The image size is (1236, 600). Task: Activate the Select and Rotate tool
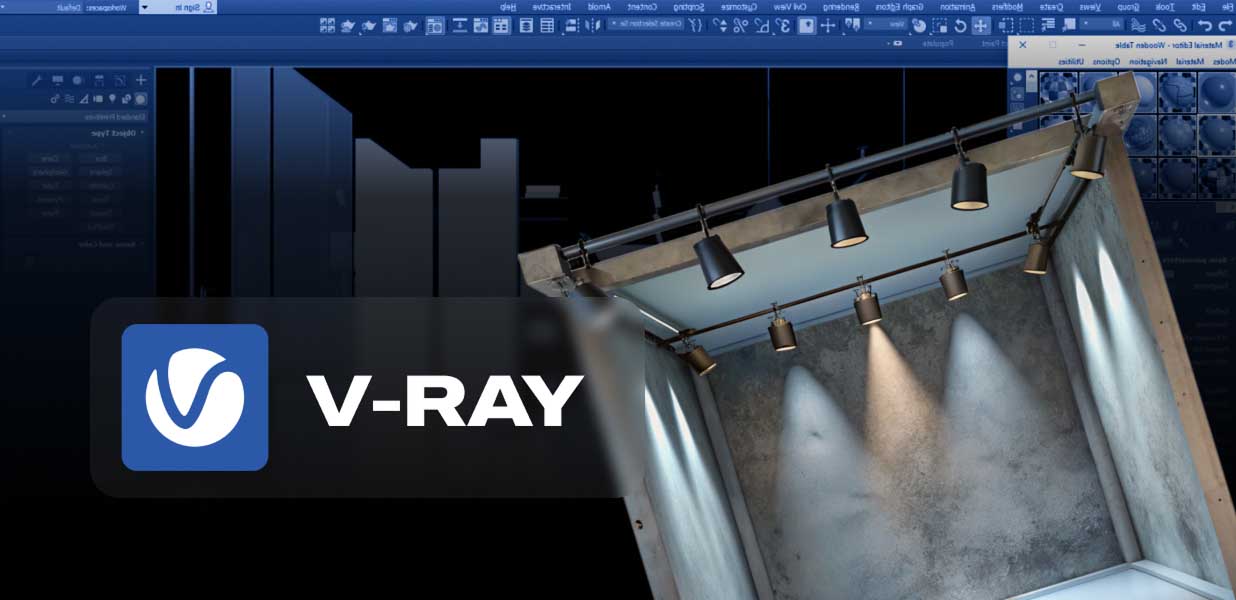(960, 25)
